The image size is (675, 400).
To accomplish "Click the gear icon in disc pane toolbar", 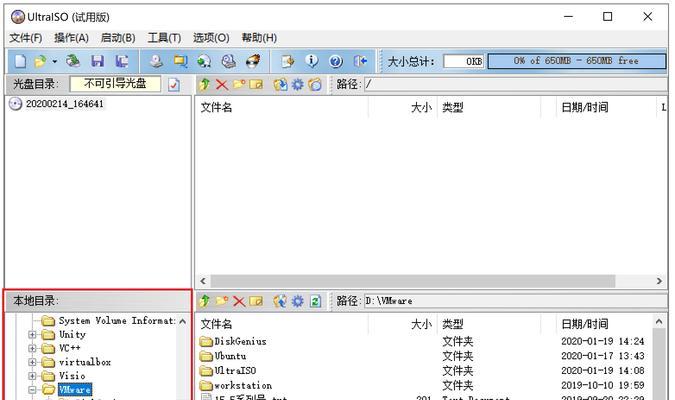I will pos(297,84).
